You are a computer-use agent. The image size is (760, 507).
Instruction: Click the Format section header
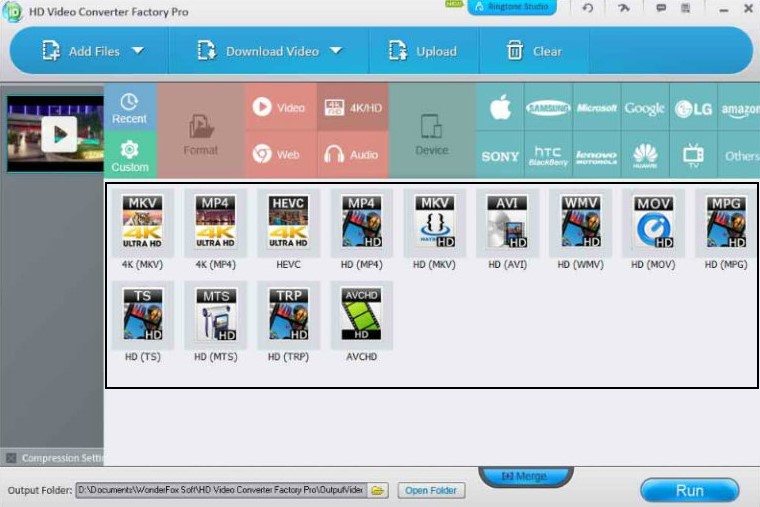(201, 131)
